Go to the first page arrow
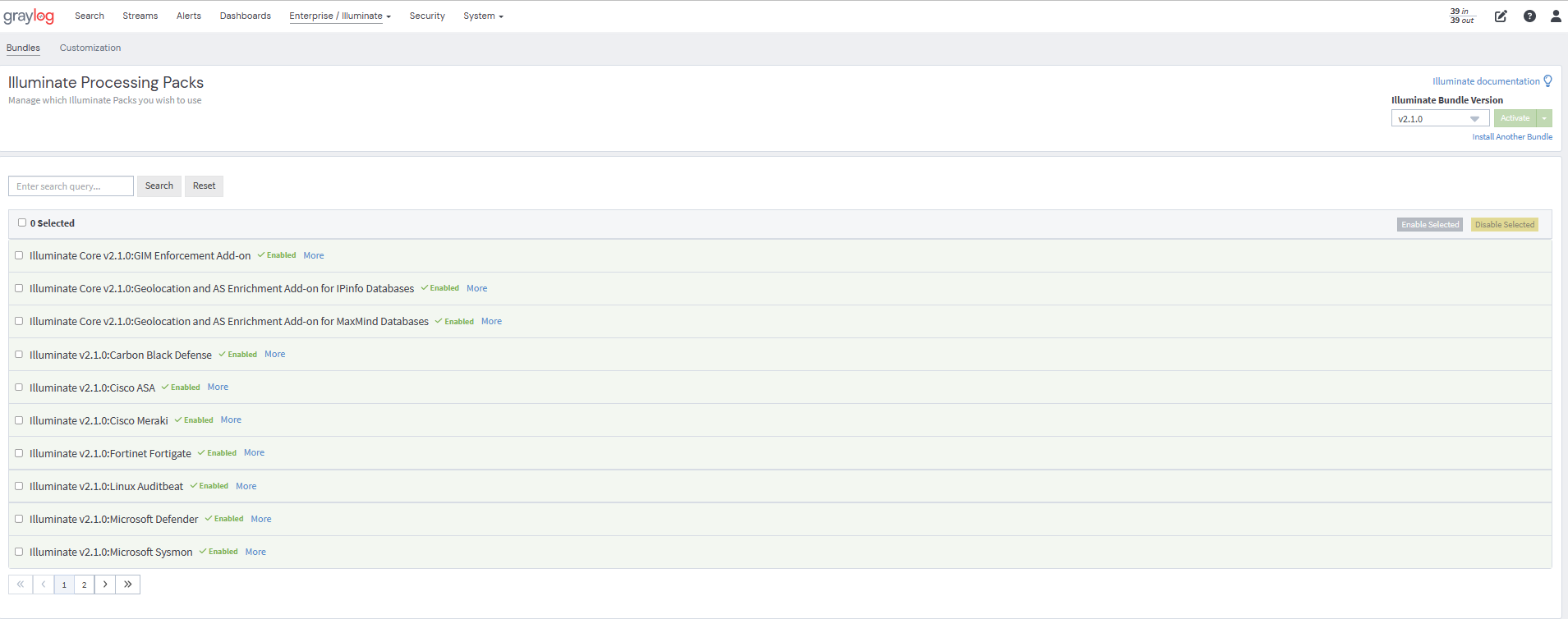 21,585
